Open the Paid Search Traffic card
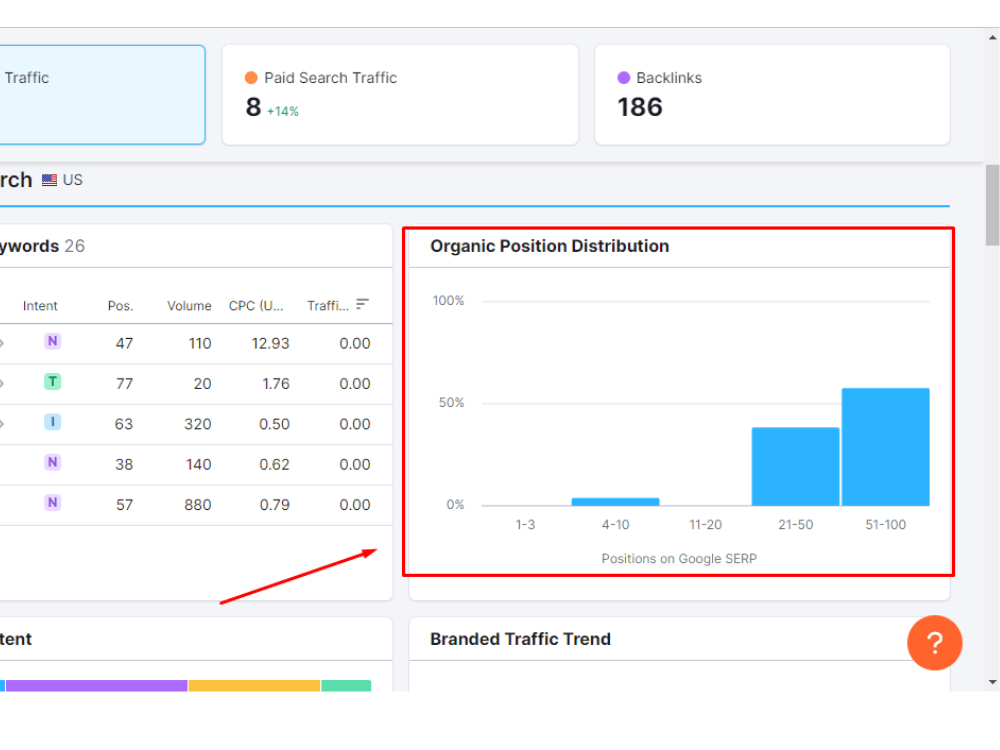1000x750 pixels. (x=400, y=94)
